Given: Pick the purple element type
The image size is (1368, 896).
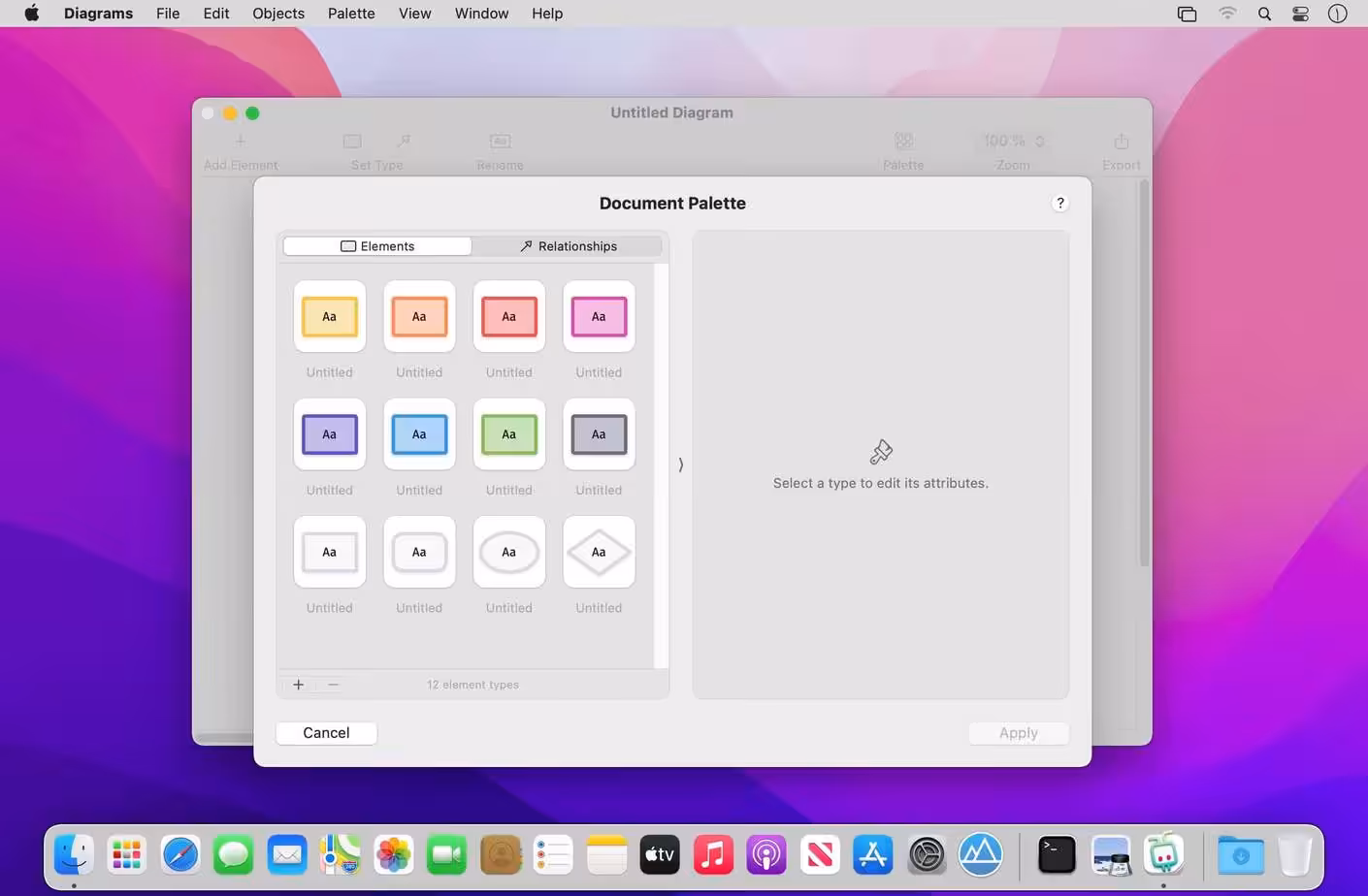Looking at the screenshot, I should click(330, 434).
